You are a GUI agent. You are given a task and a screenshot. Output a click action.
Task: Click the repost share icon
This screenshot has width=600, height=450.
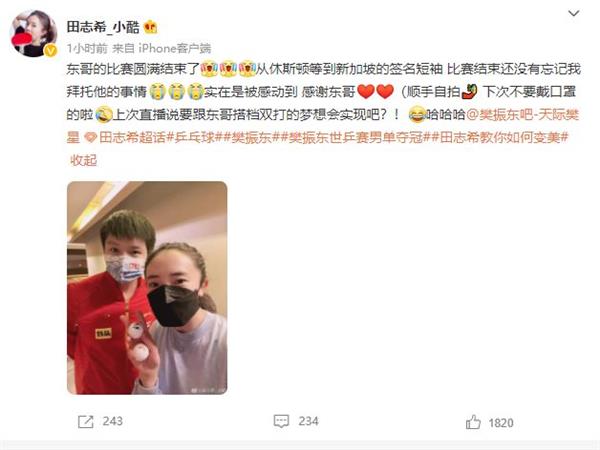[x=85, y=422]
